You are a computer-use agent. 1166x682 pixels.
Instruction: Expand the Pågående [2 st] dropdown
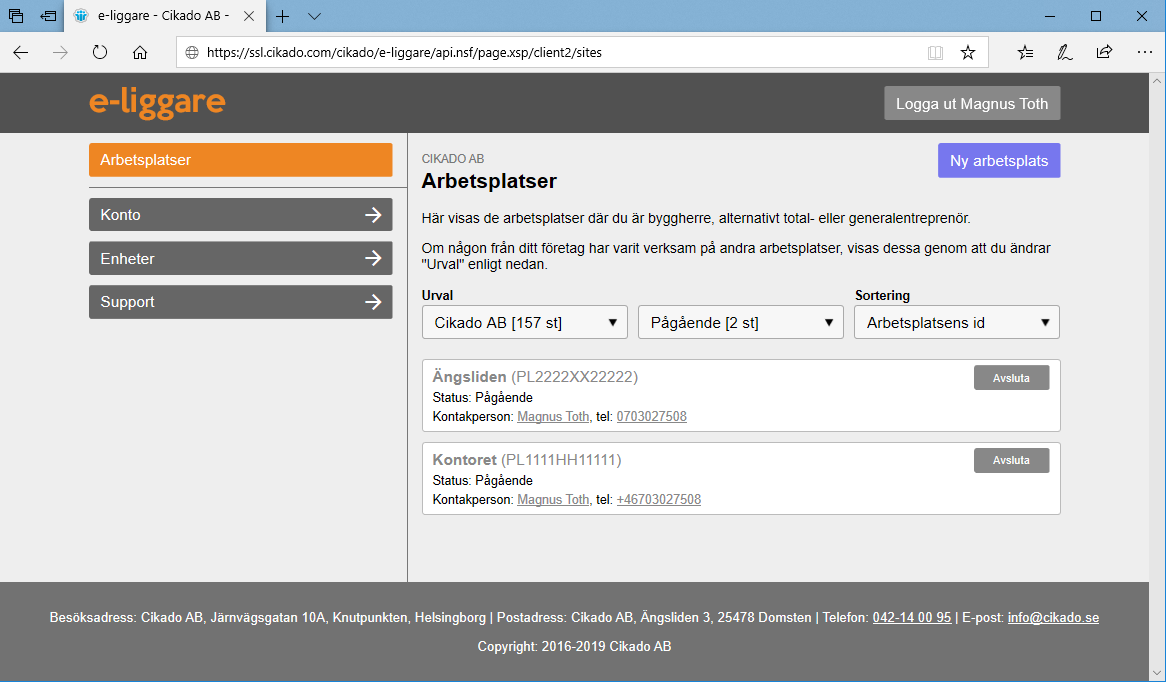pos(741,323)
